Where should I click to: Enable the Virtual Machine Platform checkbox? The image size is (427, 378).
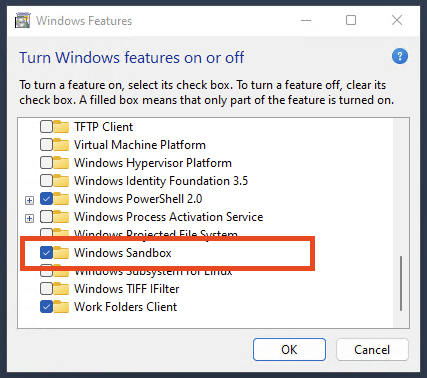click(46, 145)
